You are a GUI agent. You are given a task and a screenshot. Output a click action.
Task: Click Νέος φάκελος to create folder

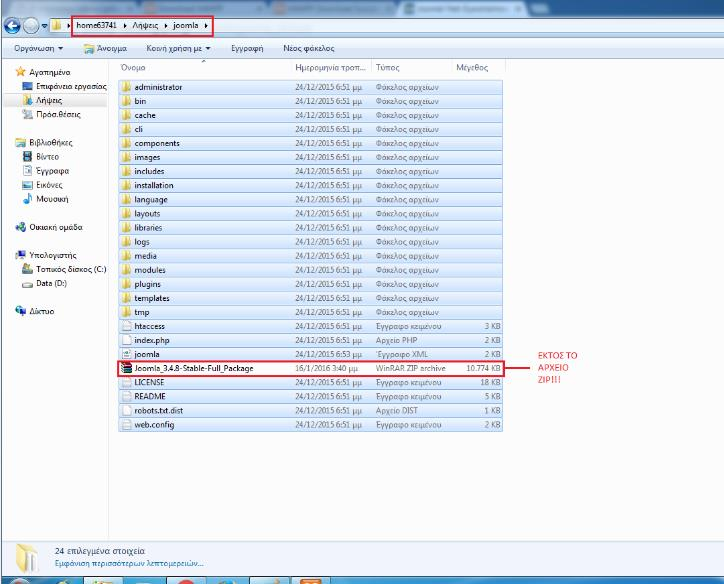(x=308, y=48)
